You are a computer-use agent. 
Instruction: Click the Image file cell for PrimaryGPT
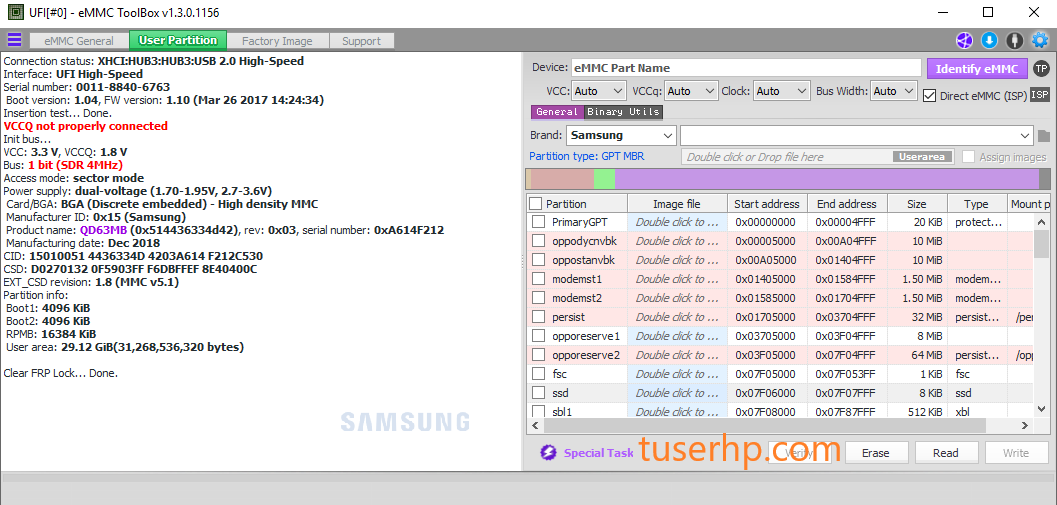(677, 222)
